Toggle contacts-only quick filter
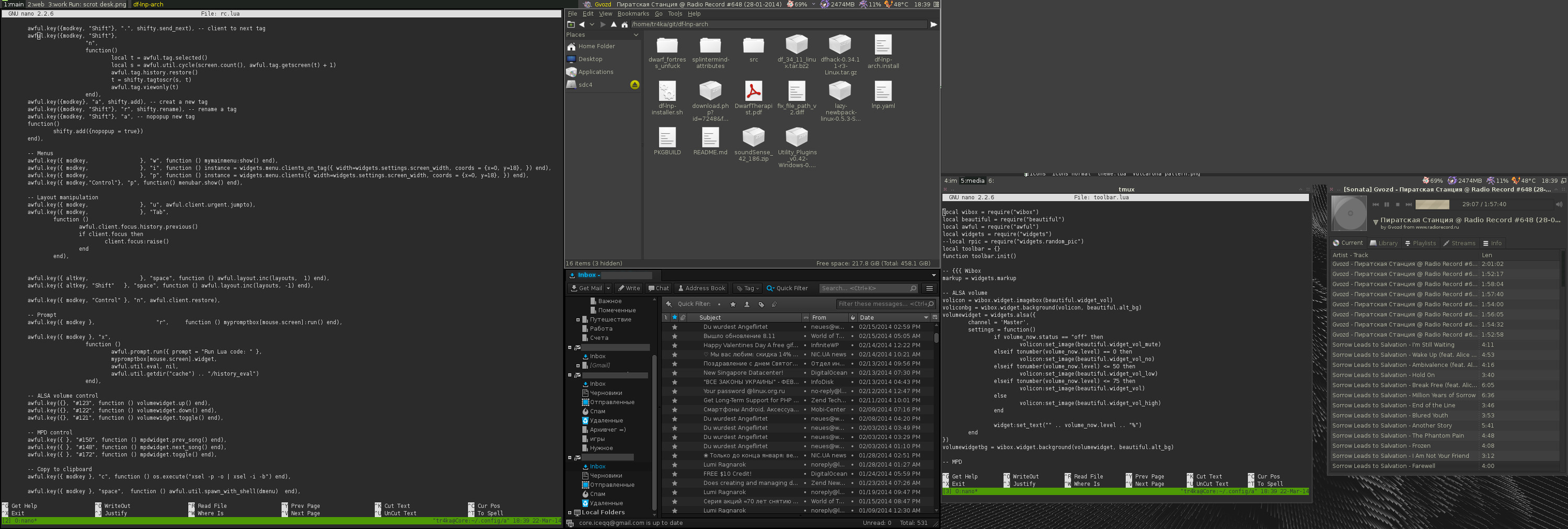This screenshot has width=1568, height=529. click(747, 304)
